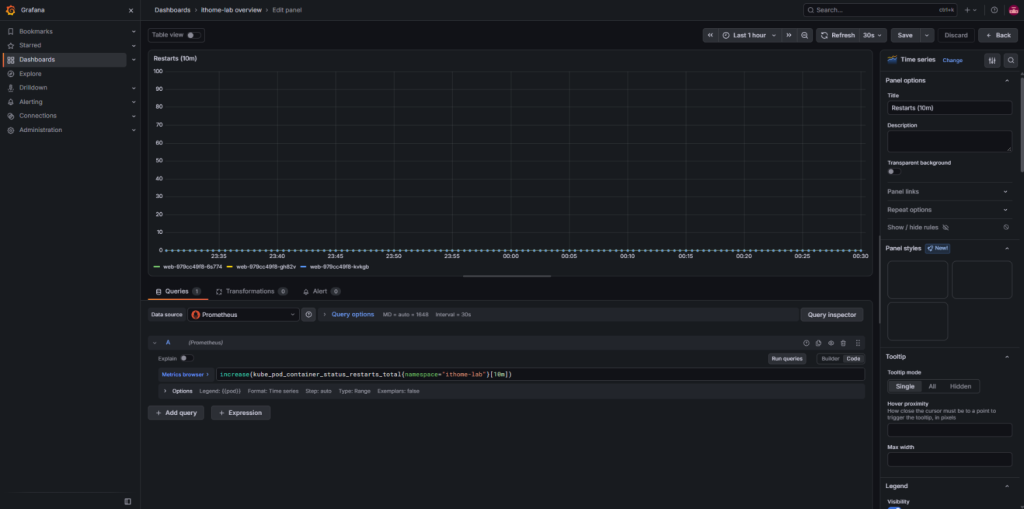Open Connections in the sidebar
This screenshot has width=1024, height=509.
click(x=38, y=116)
